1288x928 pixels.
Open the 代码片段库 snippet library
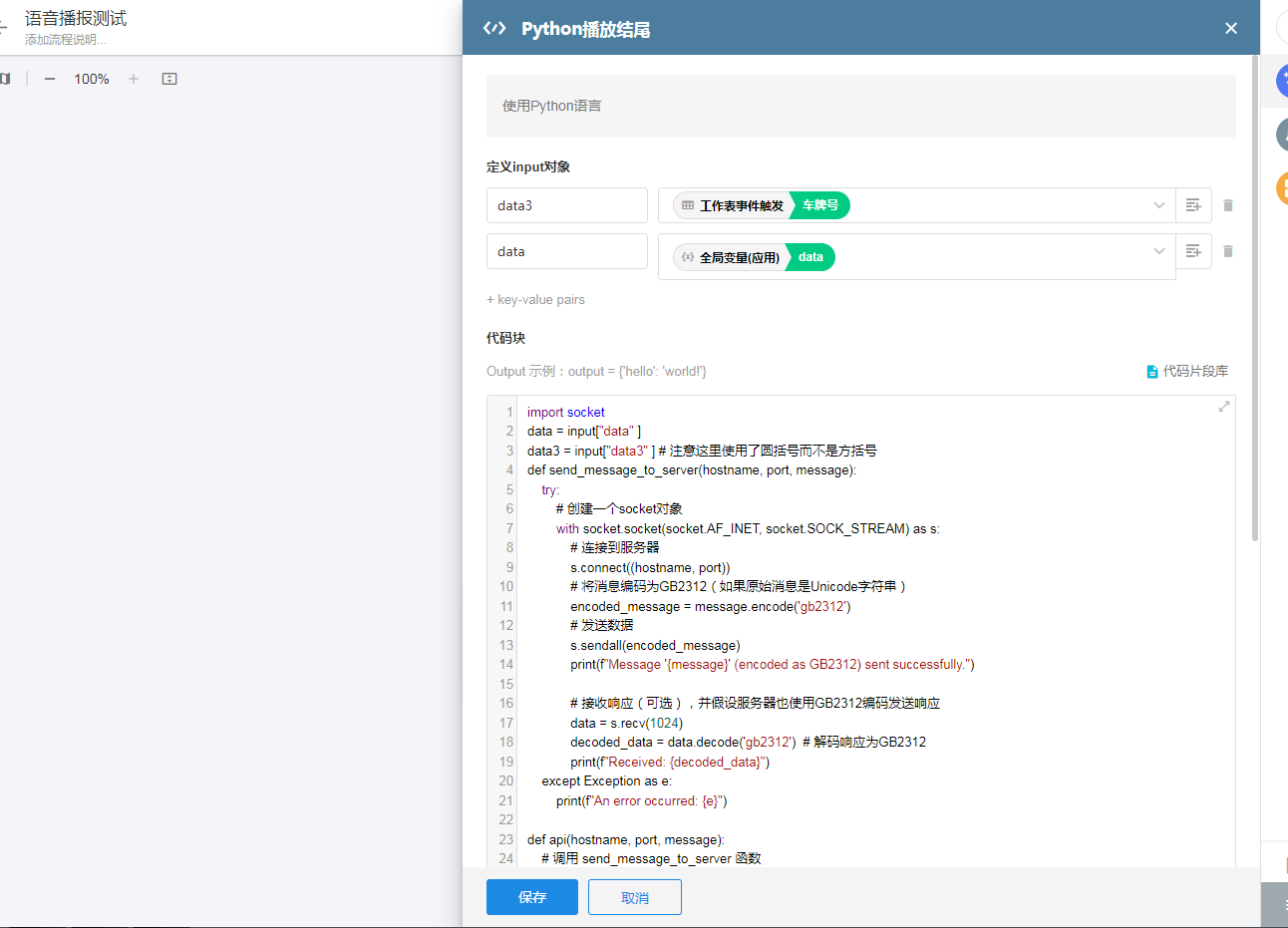(1187, 371)
